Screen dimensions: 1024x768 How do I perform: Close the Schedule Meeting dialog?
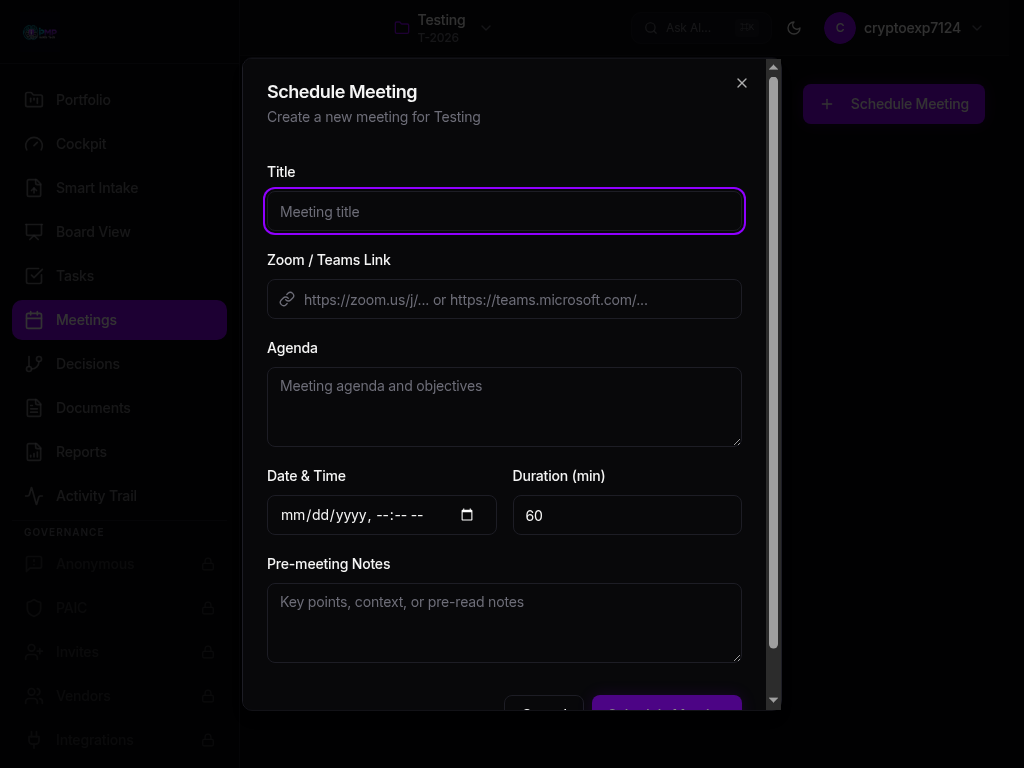742,83
